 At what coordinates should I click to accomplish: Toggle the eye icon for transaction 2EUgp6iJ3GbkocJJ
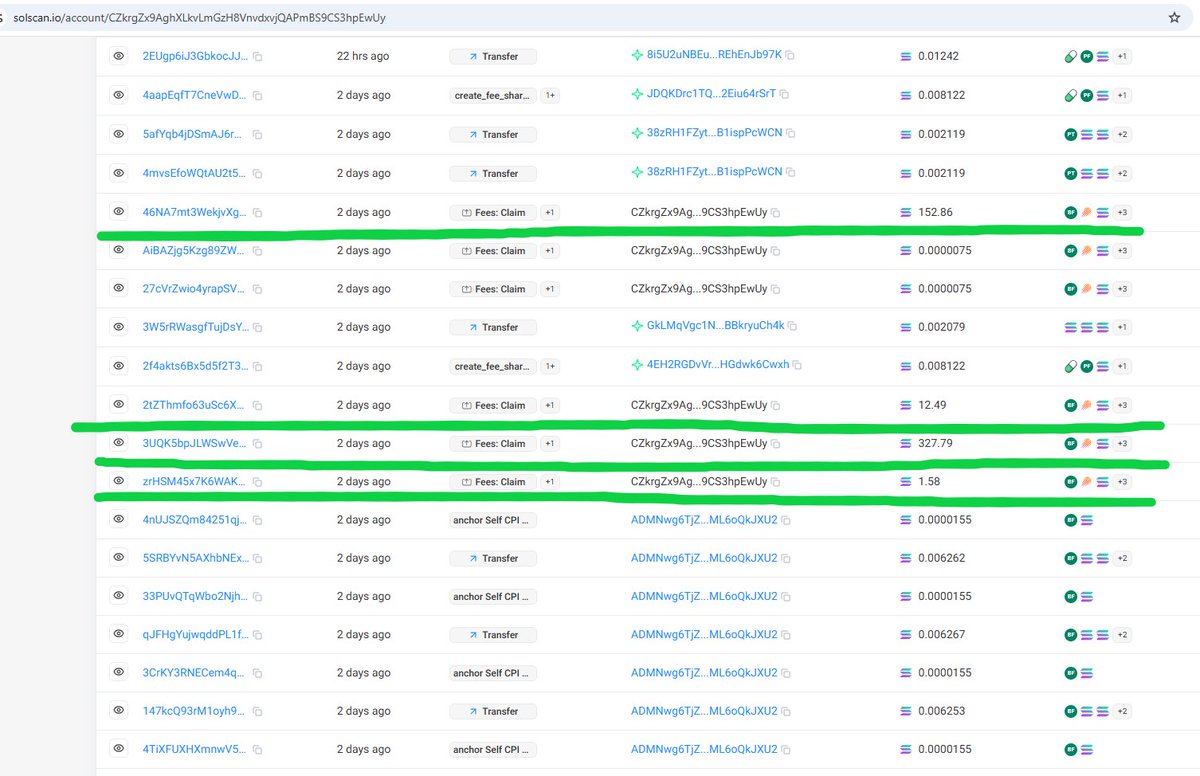(x=118, y=56)
